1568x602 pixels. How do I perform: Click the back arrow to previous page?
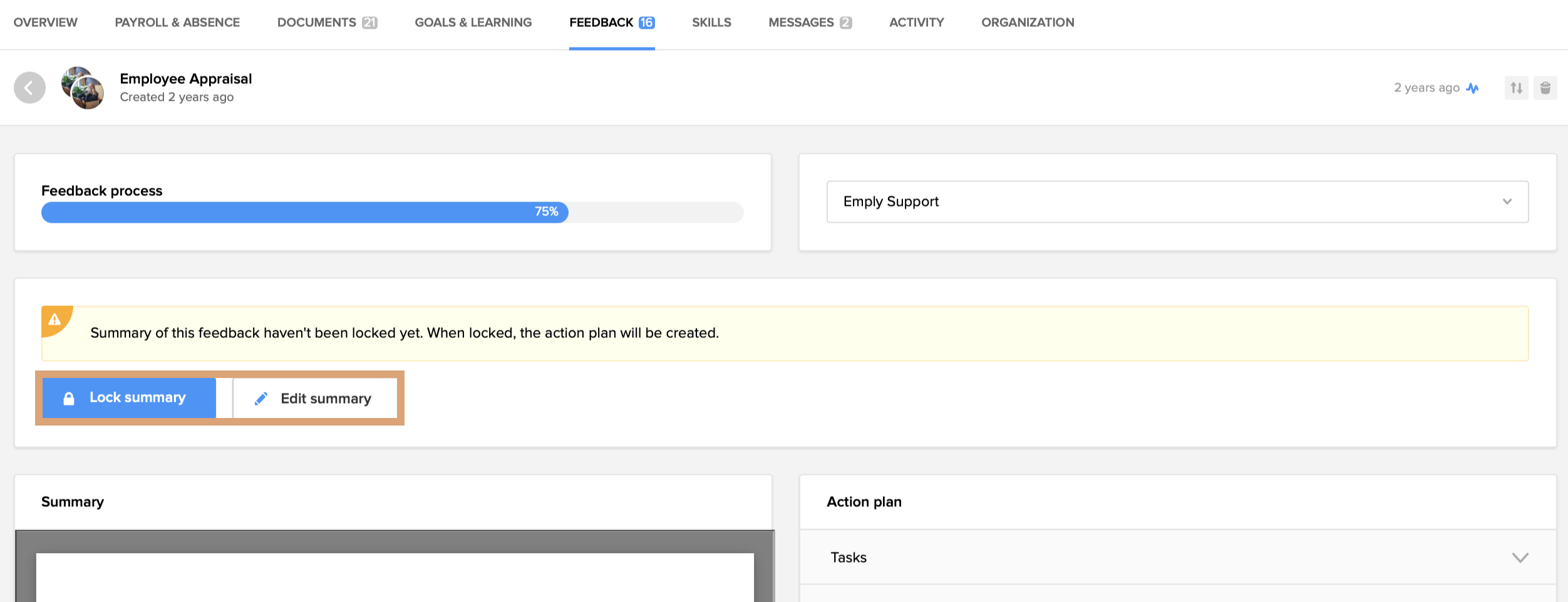[29, 88]
